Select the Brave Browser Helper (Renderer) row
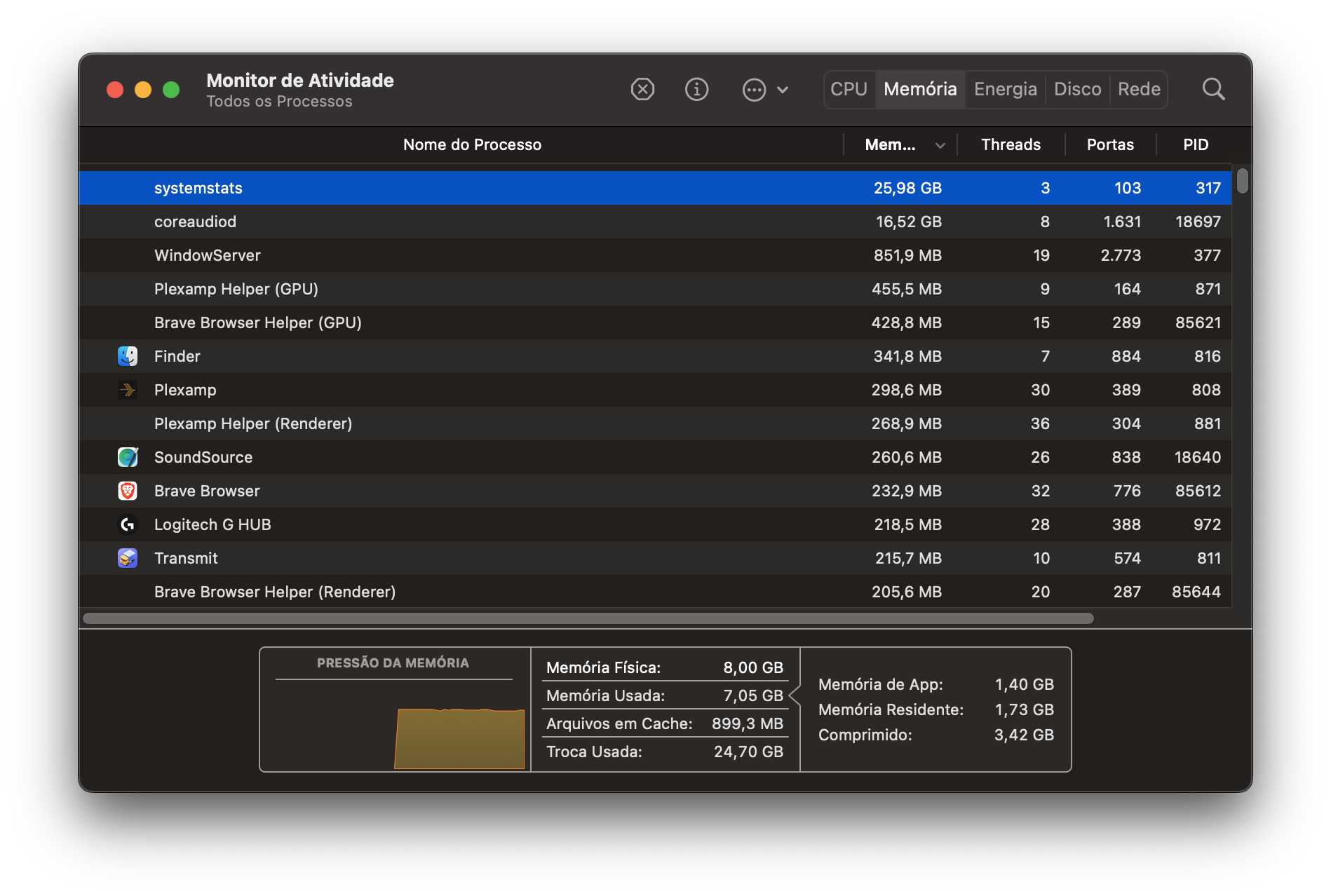This screenshot has width=1331, height=896. (655, 592)
